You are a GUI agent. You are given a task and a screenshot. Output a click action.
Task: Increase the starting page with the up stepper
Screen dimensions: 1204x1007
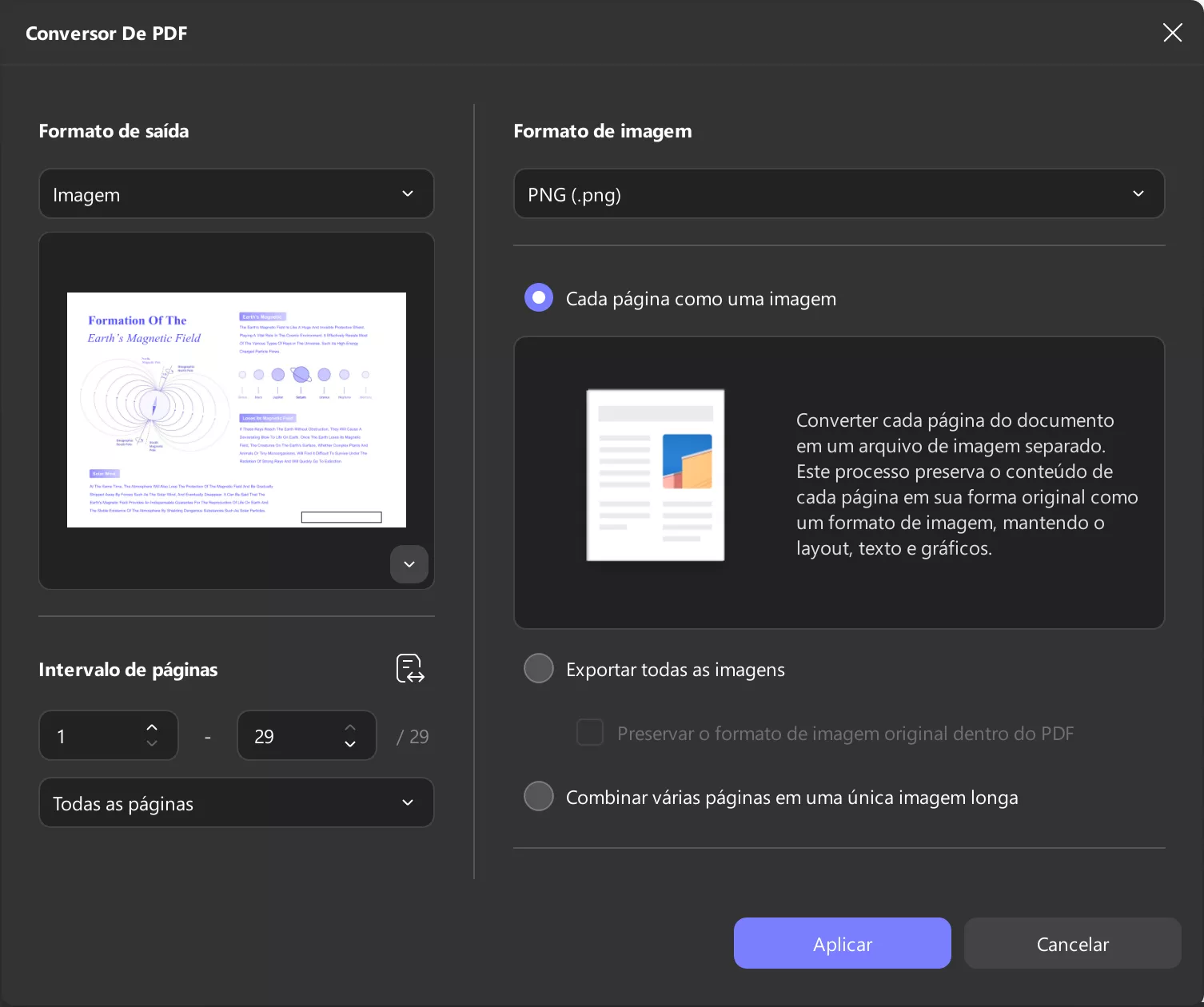151,726
